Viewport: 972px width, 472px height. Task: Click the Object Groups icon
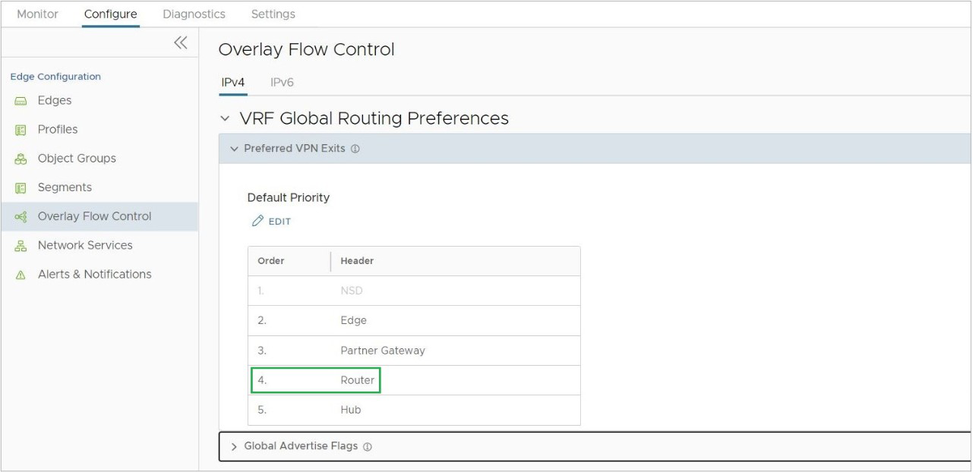[x=20, y=159]
